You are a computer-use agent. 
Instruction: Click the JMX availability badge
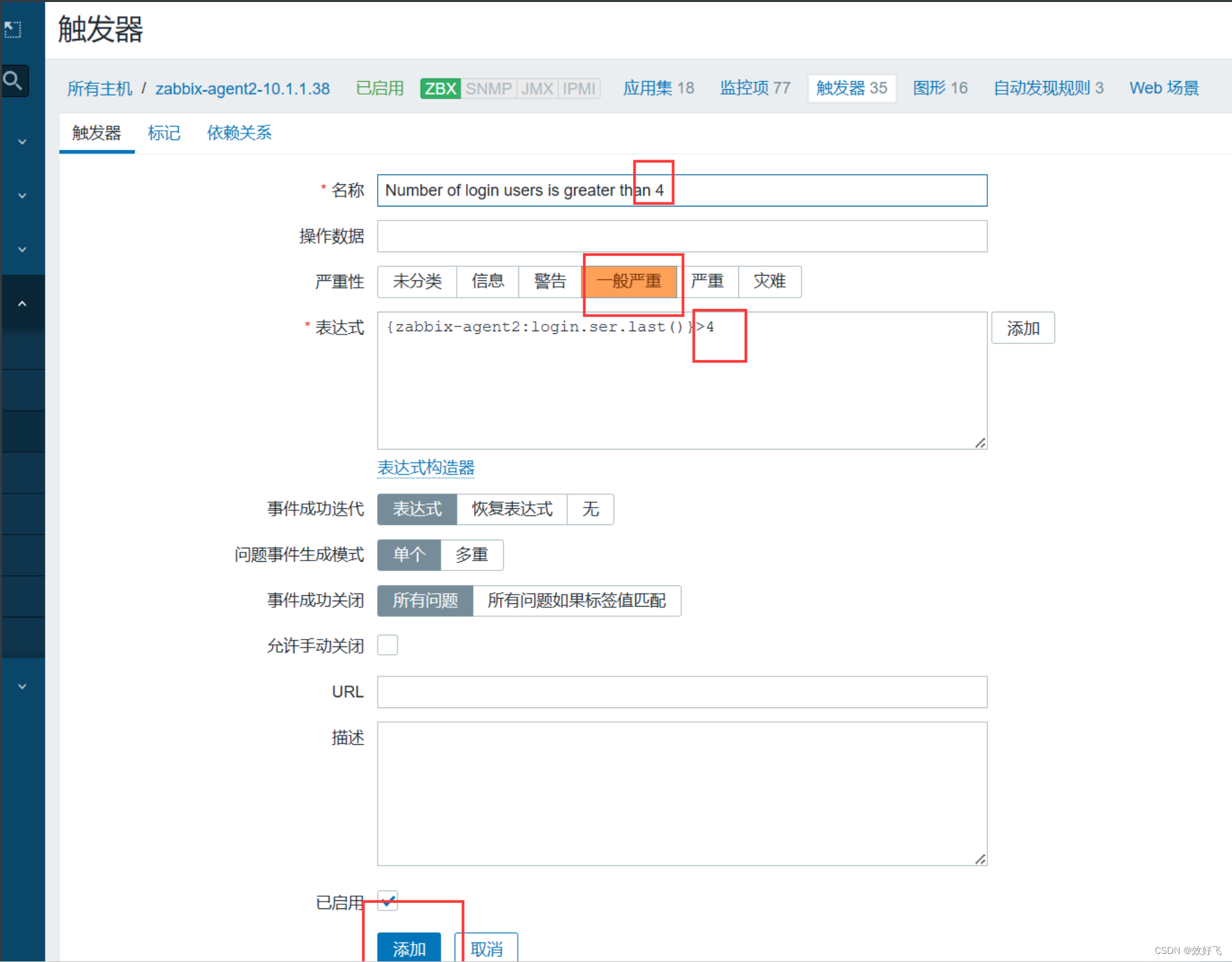click(x=537, y=88)
